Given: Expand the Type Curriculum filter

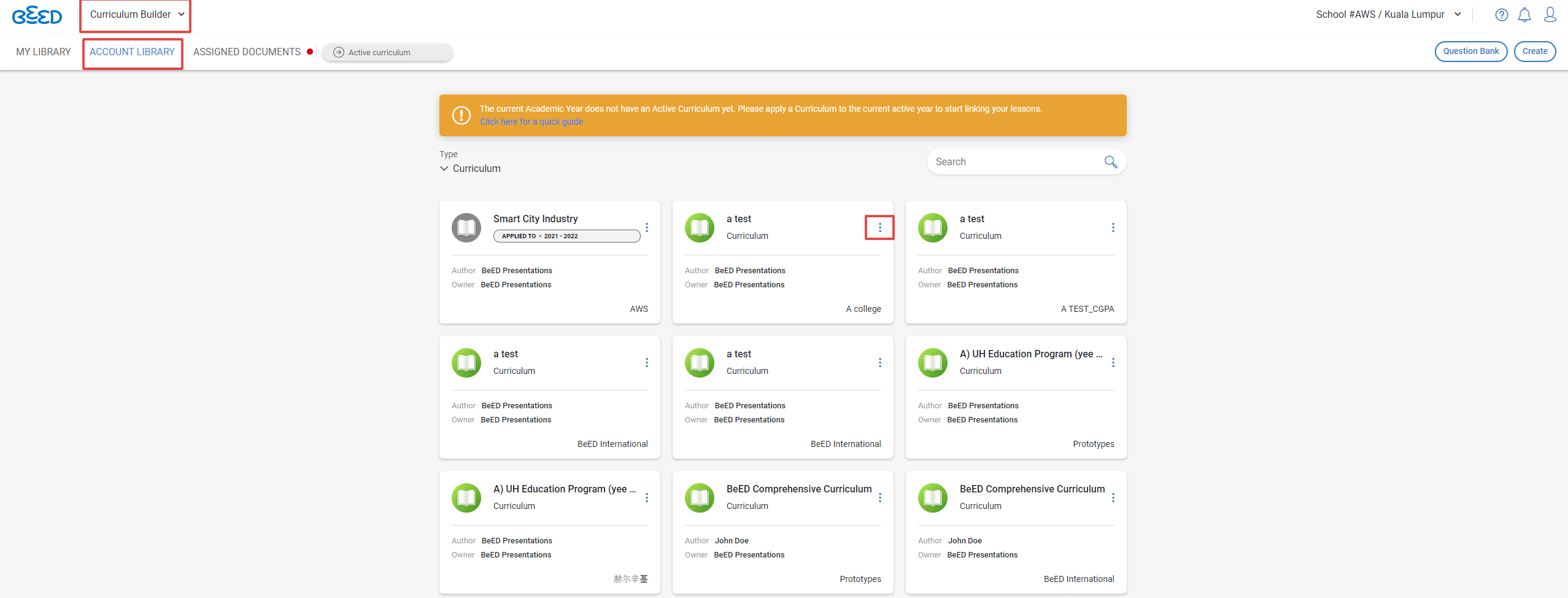Looking at the screenshot, I should 470,168.
